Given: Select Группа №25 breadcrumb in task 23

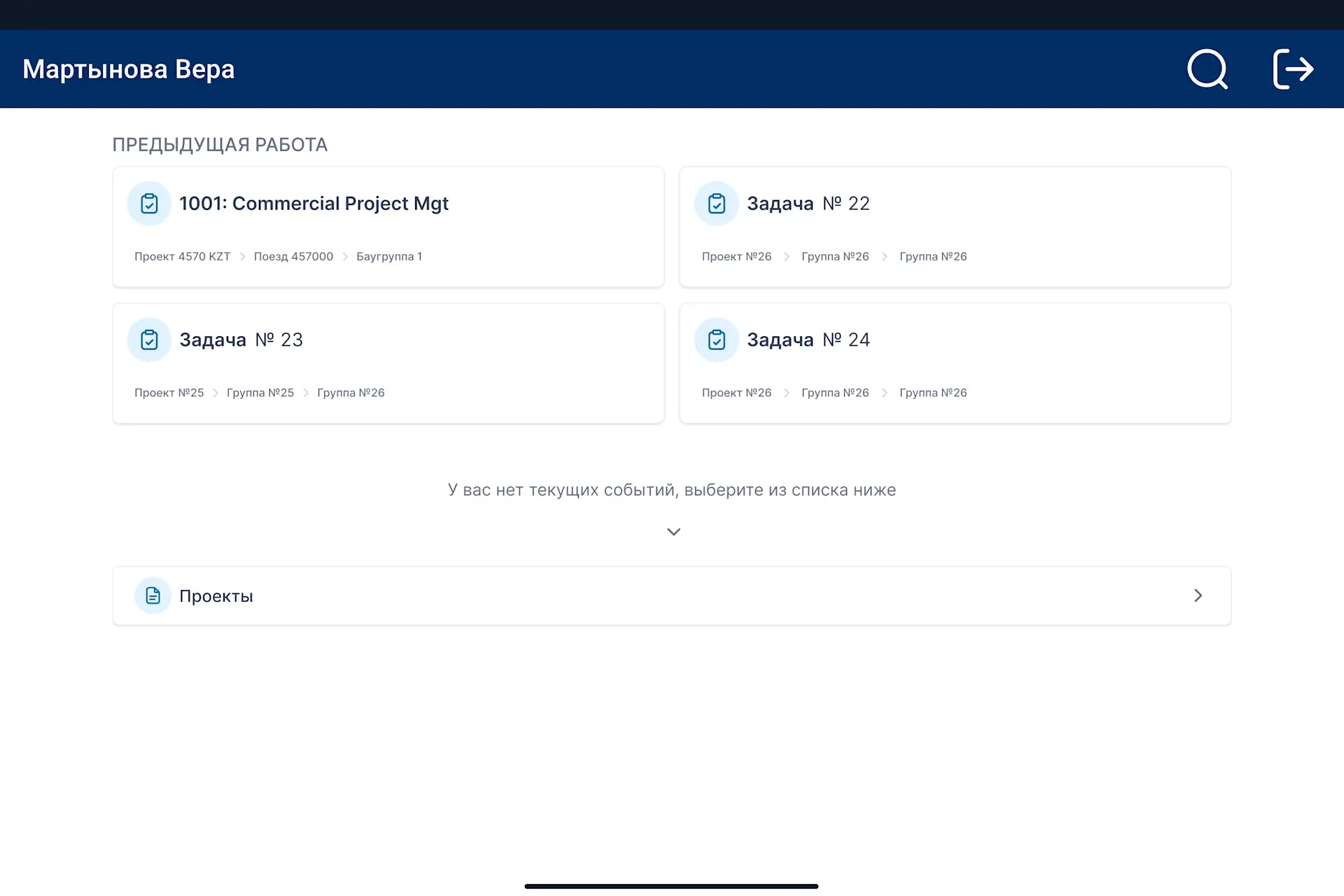Looking at the screenshot, I should coord(260,393).
